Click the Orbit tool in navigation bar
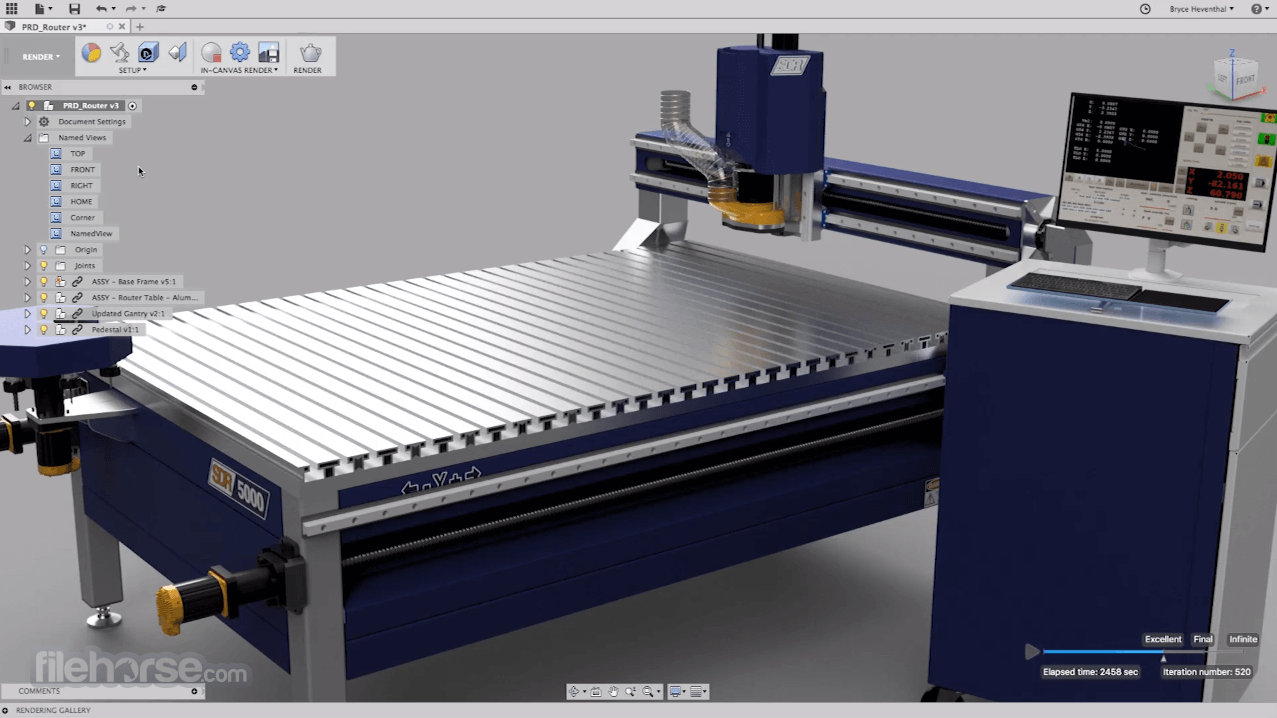 tap(574, 692)
